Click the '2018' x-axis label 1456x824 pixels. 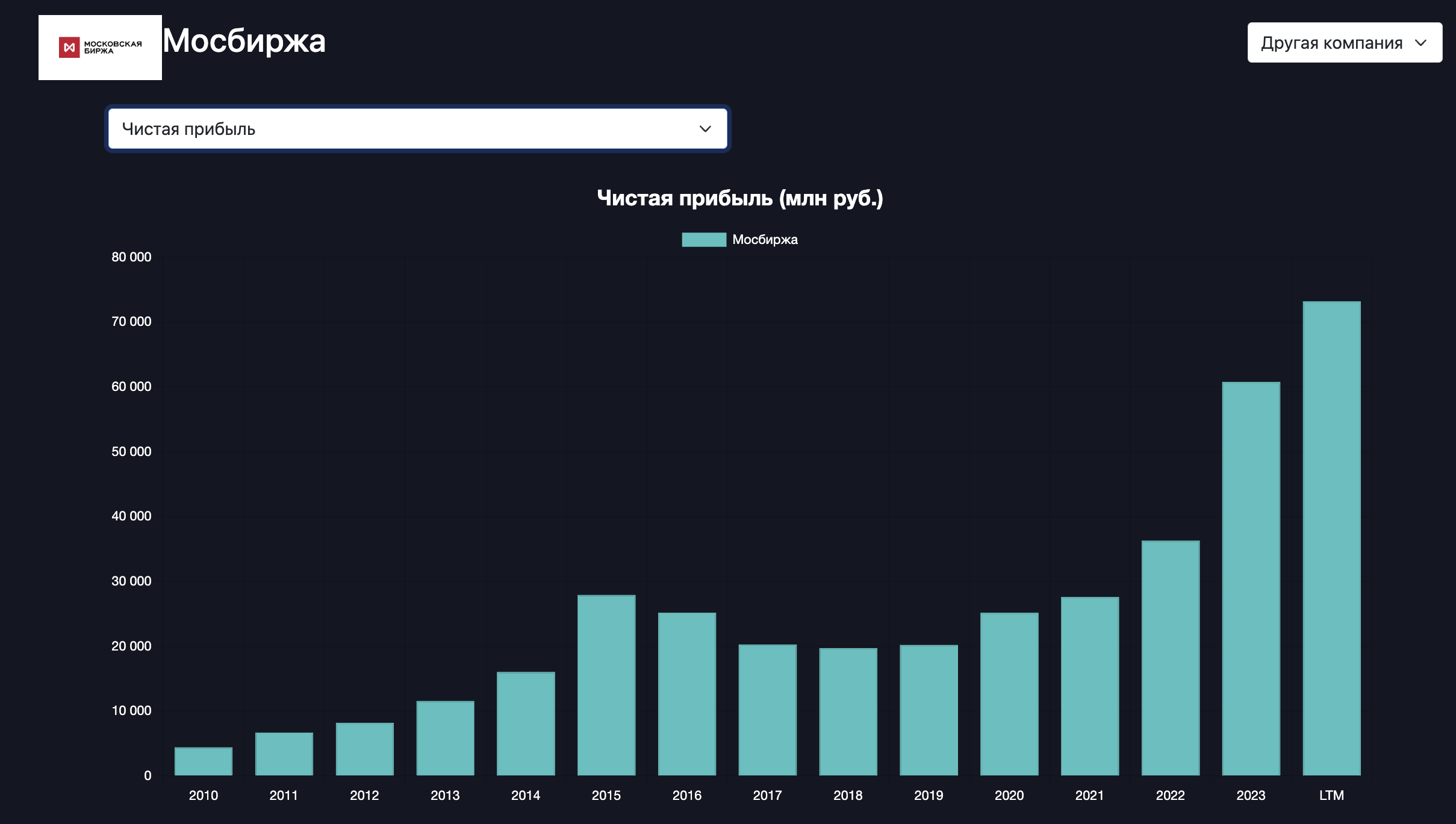click(848, 795)
